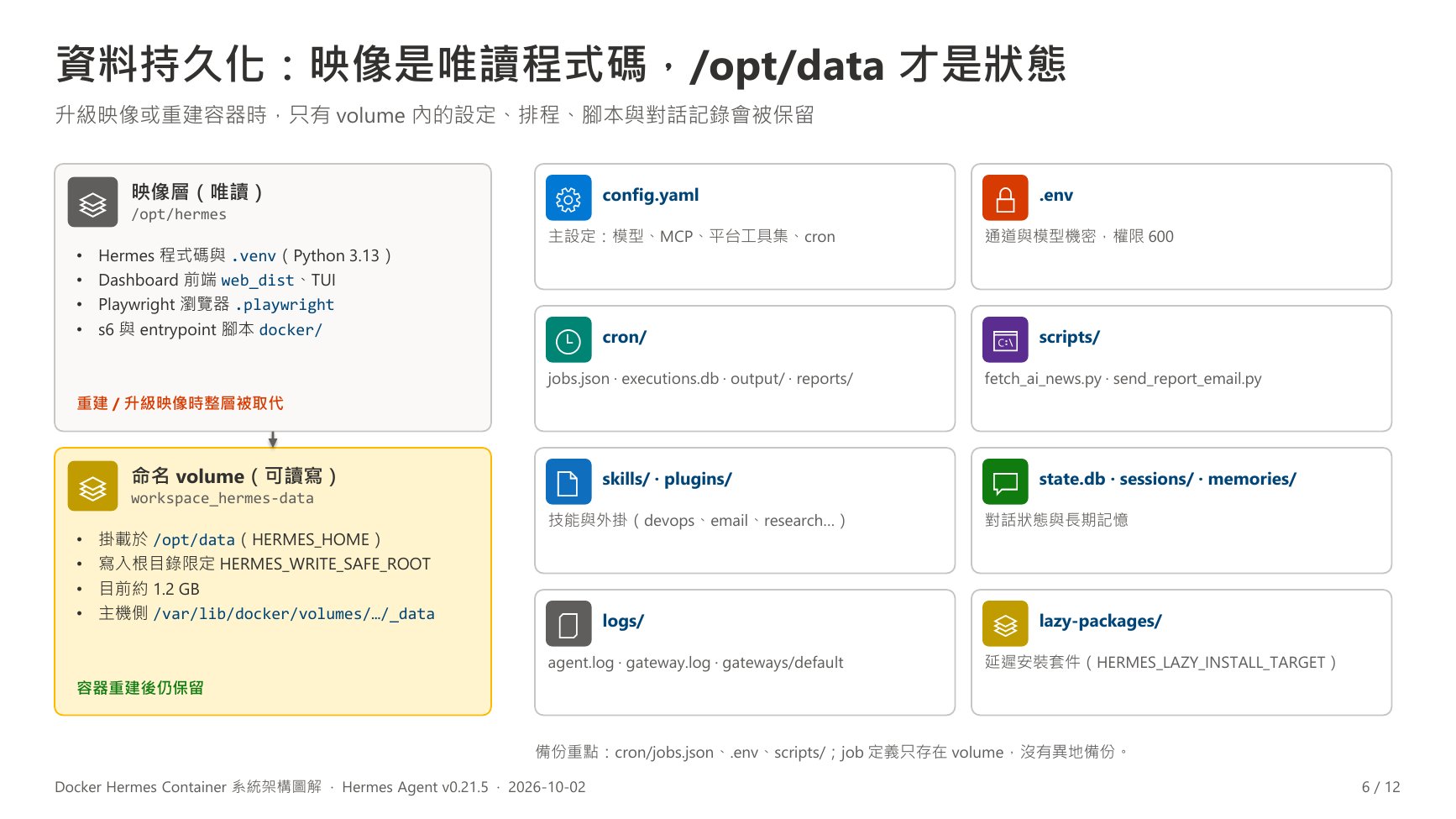This screenshot has width=1456, height=819.
Task: Click the red lock icon for .env
Action: (x=1005, y=198)
